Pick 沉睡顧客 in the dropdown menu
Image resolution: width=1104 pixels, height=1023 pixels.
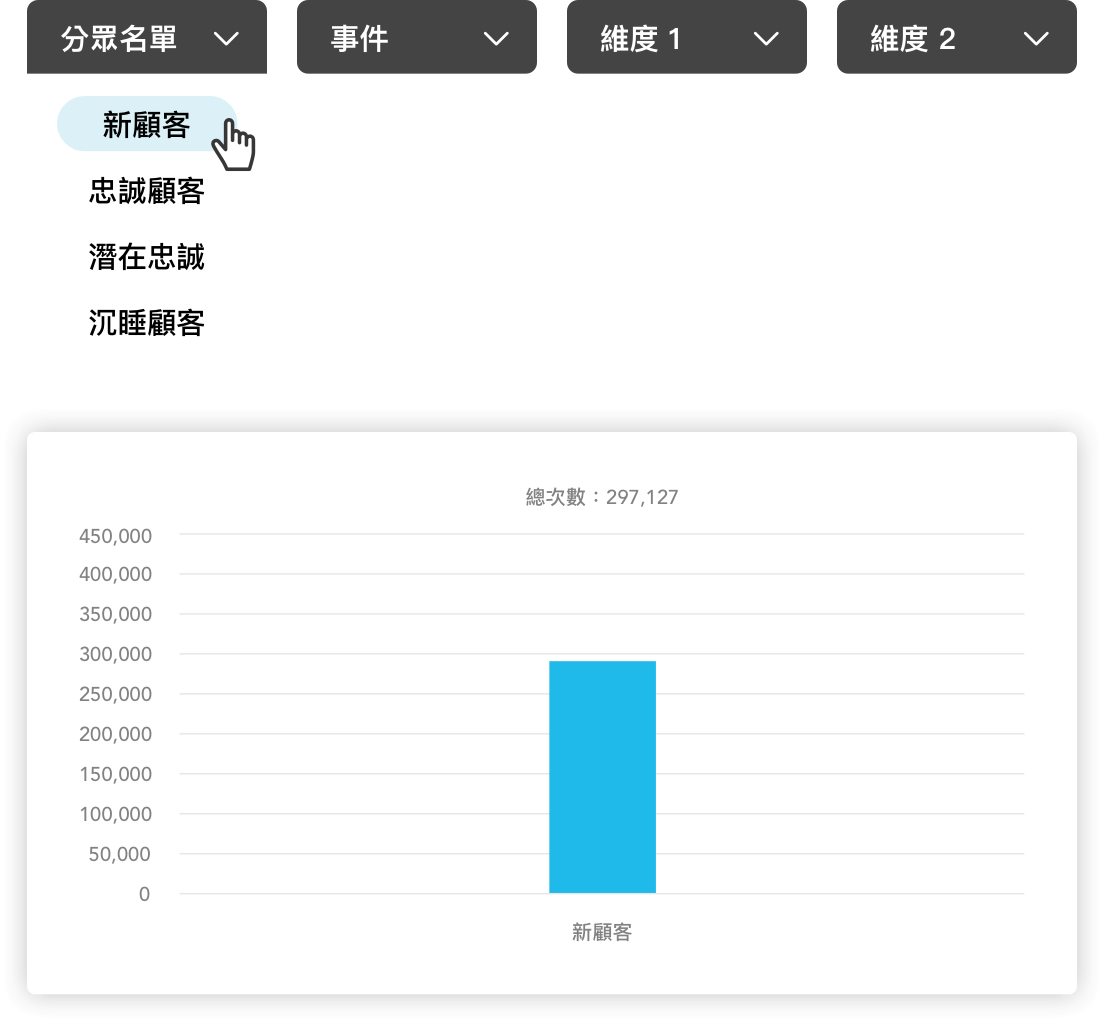[146, 323]
